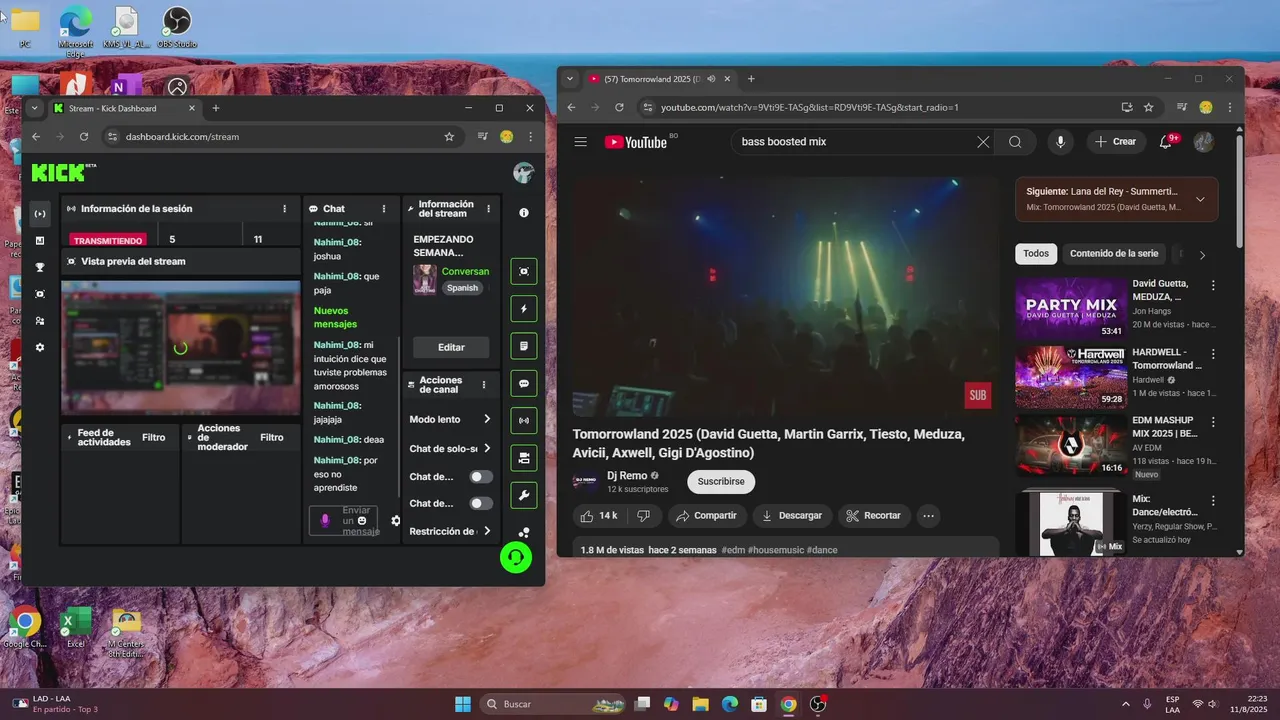The width and height of the screenshot is (1280, 720).
Task: Toggle the wrench widget icon on right rail
Action: coord(523,495)
